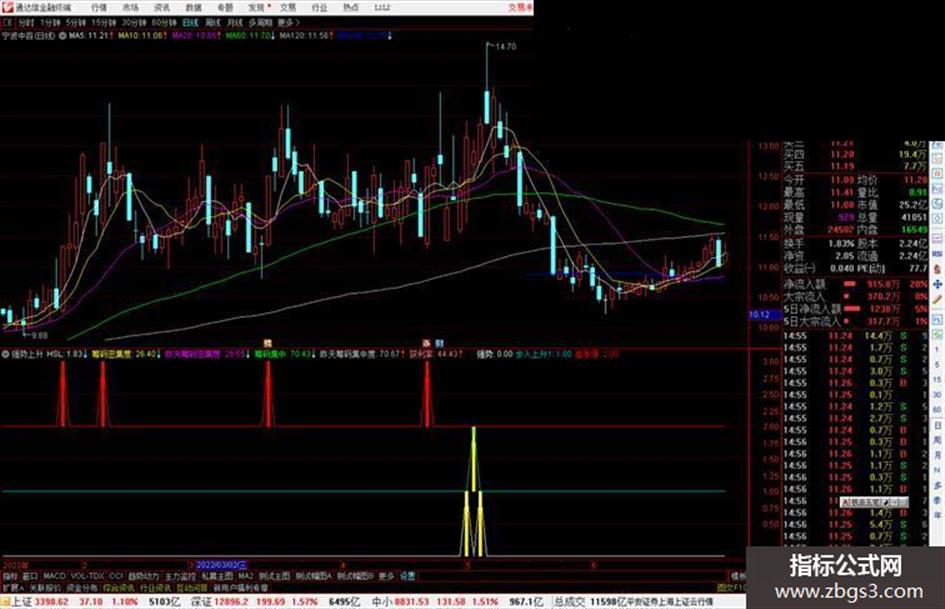This screenshot has width=945, height=609.
Task: Expand 更多 period options
Action: tap(288, 22)
